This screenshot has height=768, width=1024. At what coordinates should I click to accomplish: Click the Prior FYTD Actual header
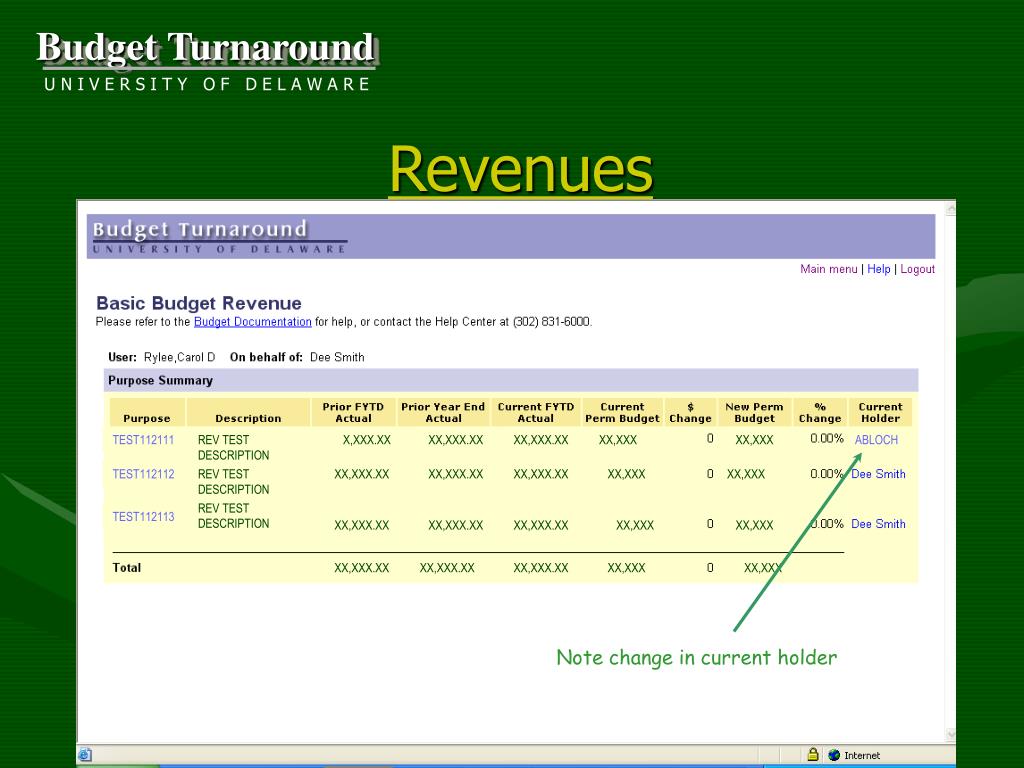[x=353, y=413]
